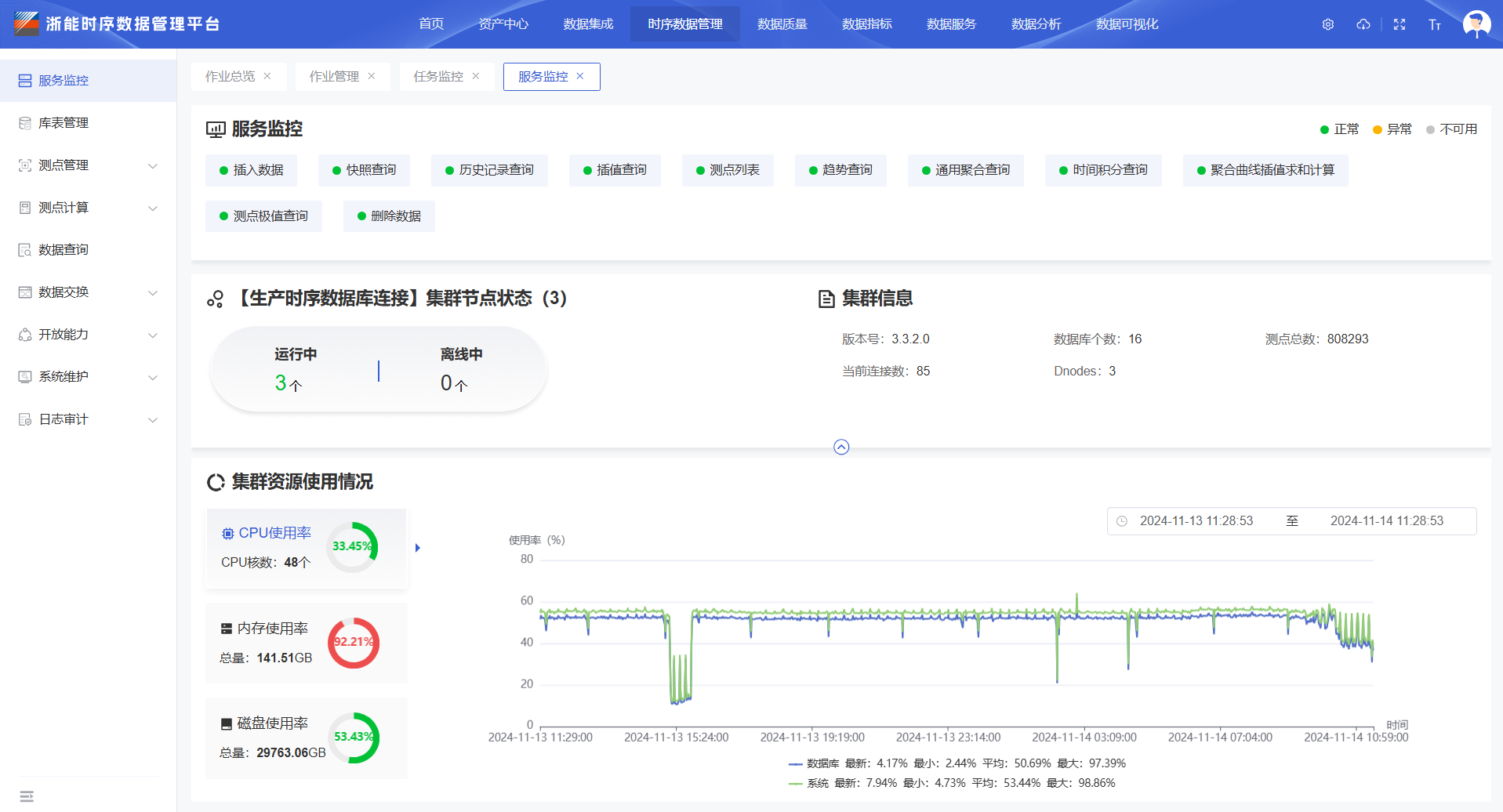Screen dimensions: 1503x812
Task: Click the 趋势查询 service button
Action: (840, 170)
